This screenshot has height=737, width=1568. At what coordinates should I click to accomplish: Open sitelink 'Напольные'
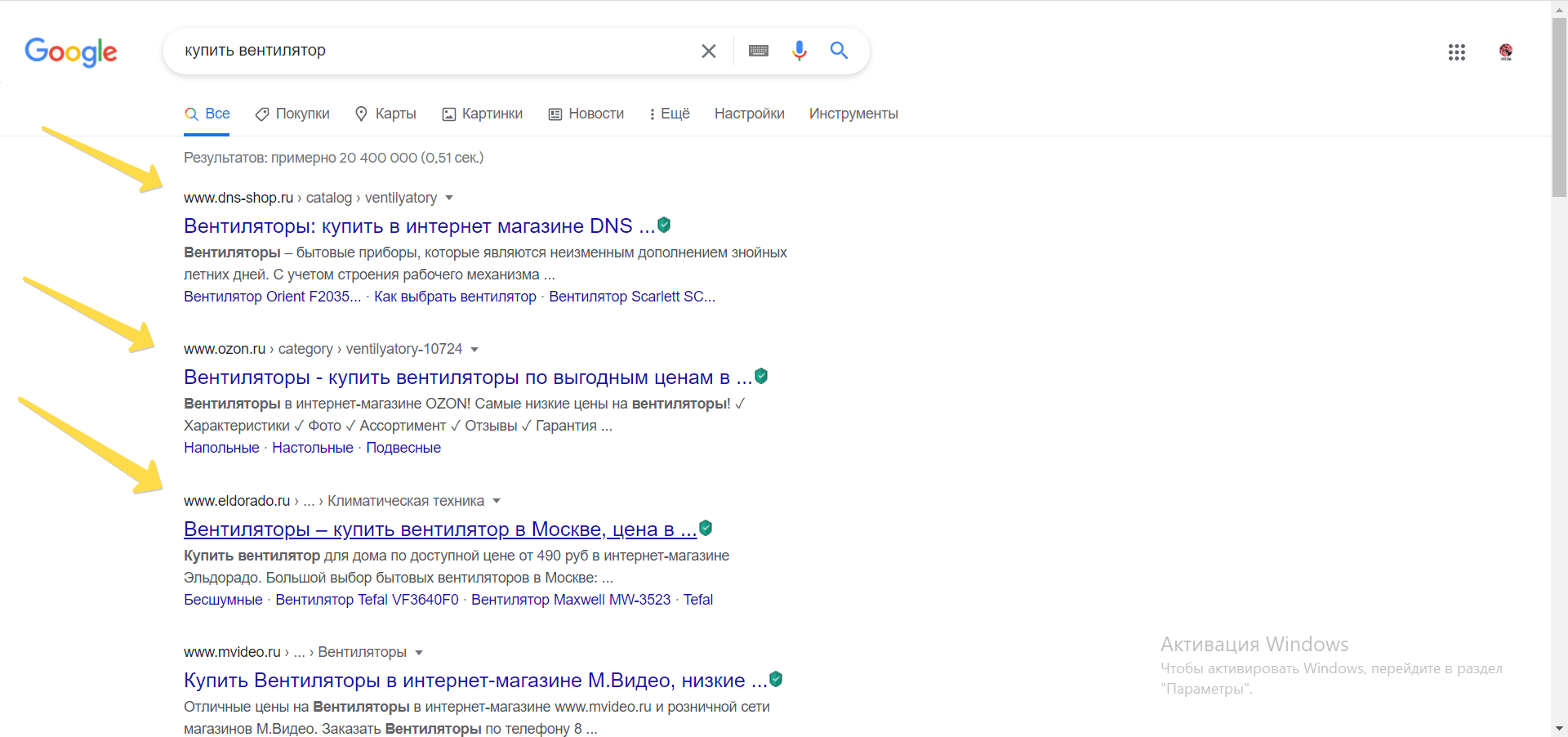pyautogui.click(x=221, y=448)
